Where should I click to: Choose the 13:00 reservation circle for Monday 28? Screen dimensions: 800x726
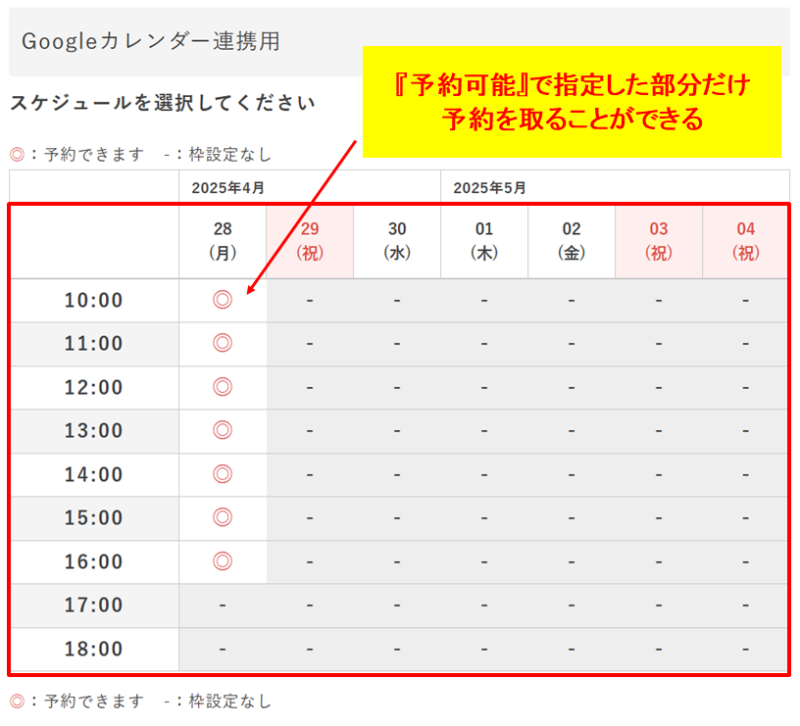222,430
